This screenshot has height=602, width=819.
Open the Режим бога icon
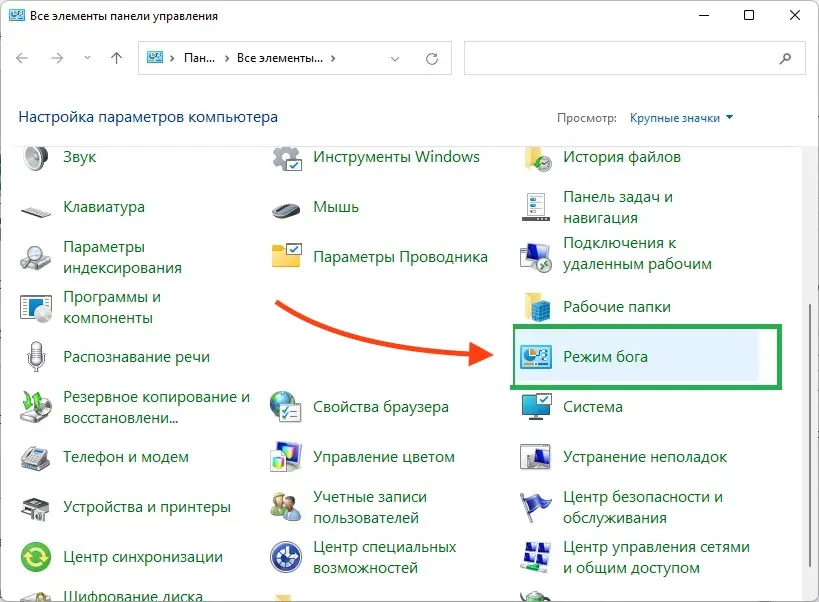[x=537, y=358]
